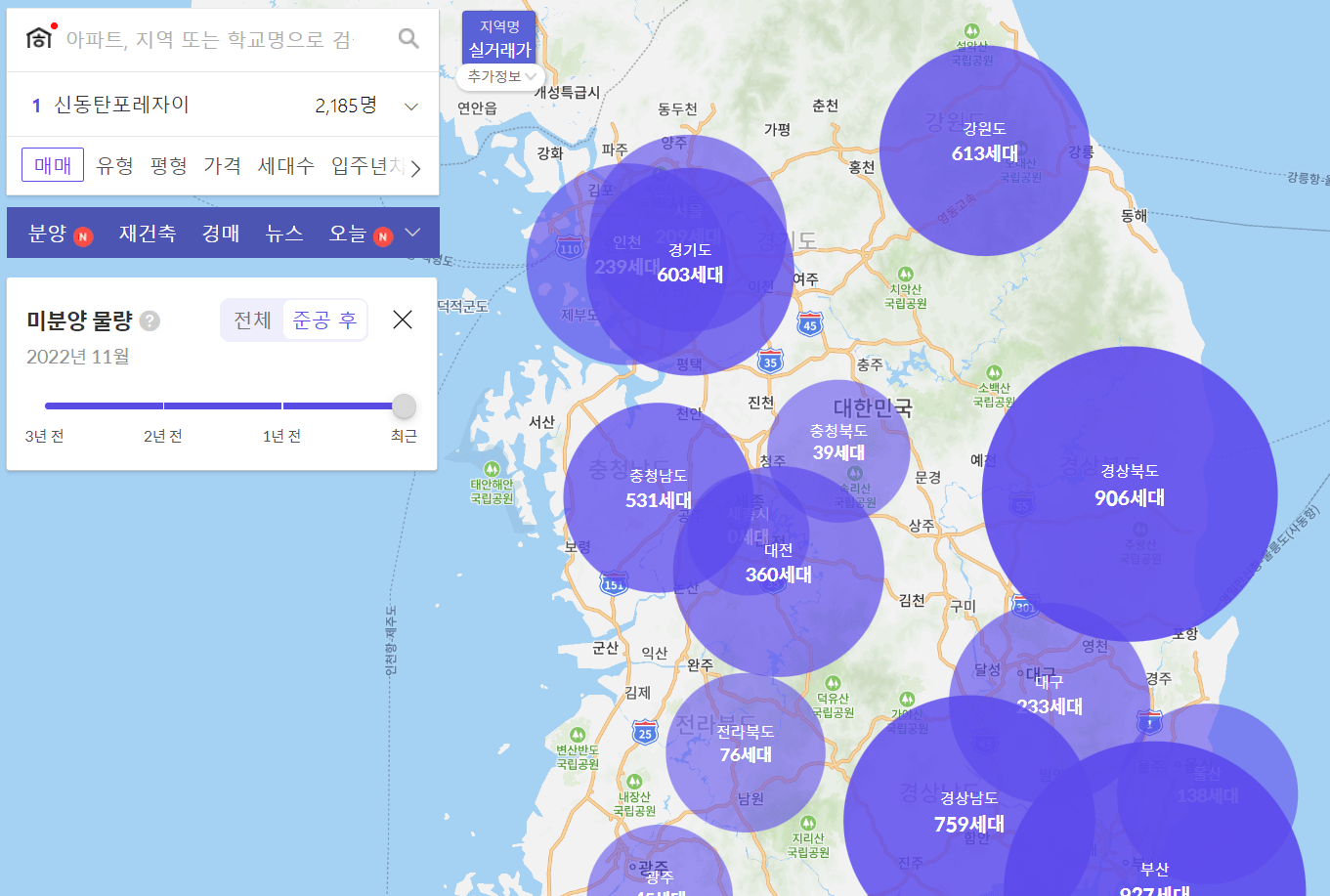The height and width of the screenshot is (896, 1330).
Task: Set the timeline to 2년 전 mark
Action: [163, 405]
